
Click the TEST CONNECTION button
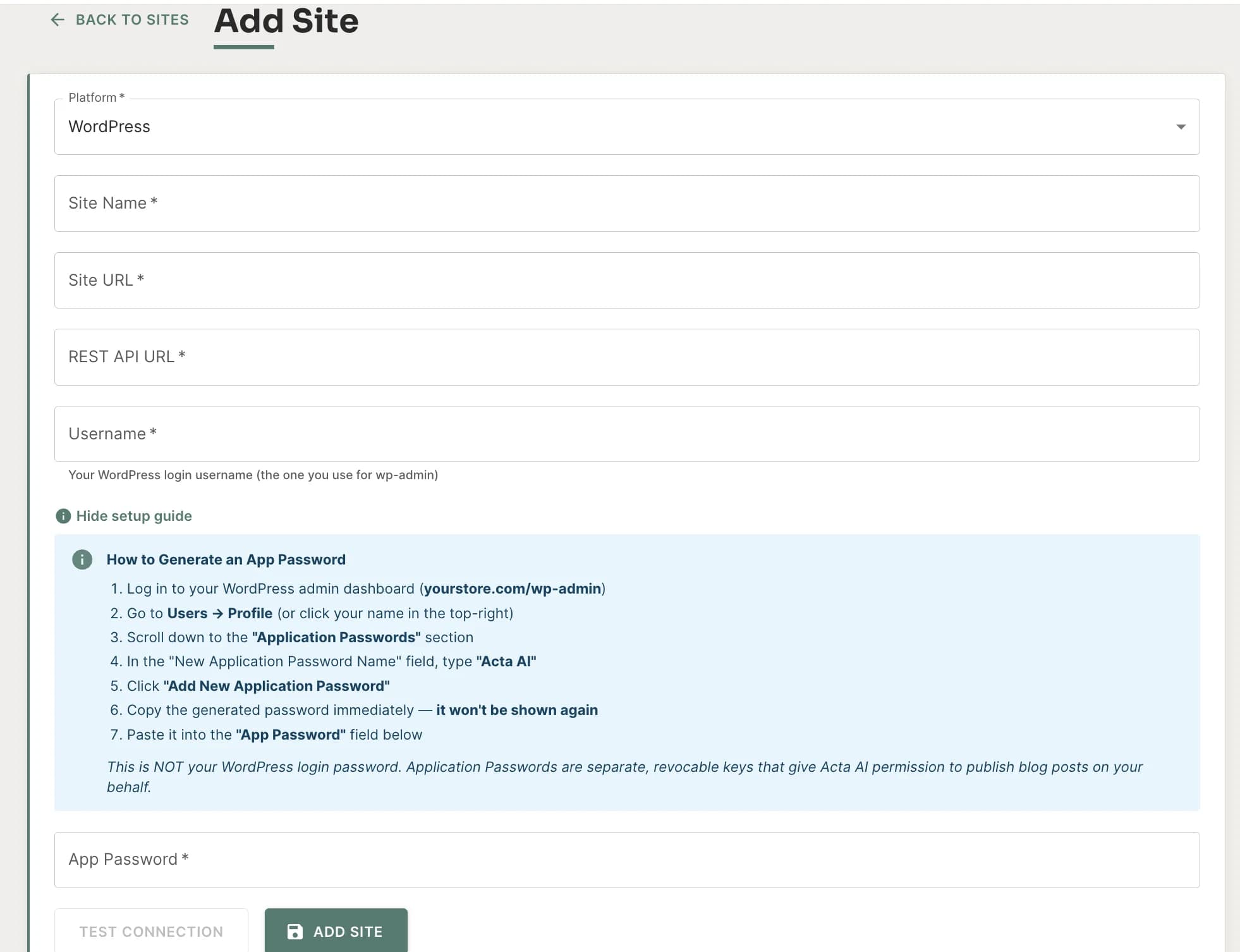(x=151, y=931)
